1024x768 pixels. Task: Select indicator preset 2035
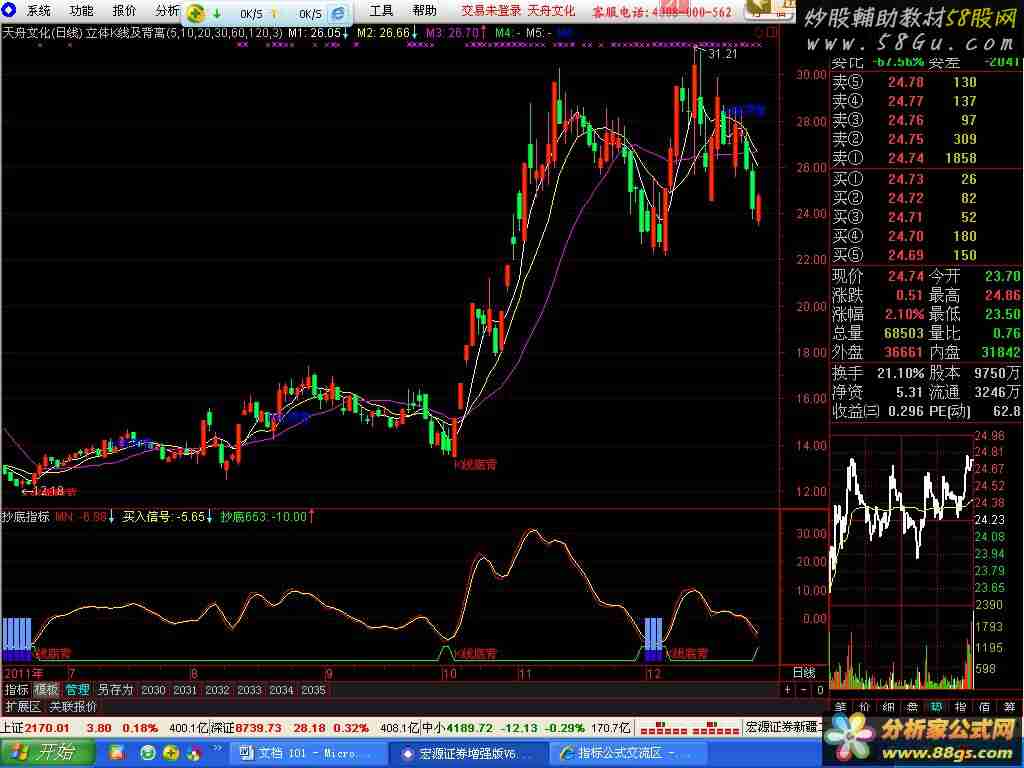point(313,690)
